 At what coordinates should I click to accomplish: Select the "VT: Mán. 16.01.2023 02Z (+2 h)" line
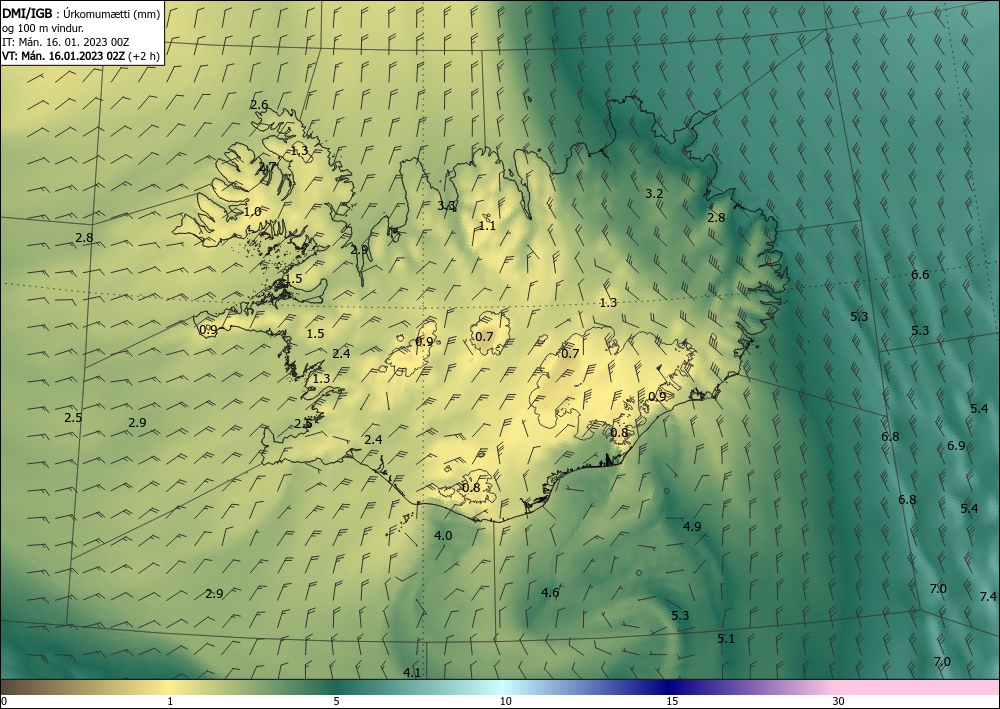[x=80, y=56]
